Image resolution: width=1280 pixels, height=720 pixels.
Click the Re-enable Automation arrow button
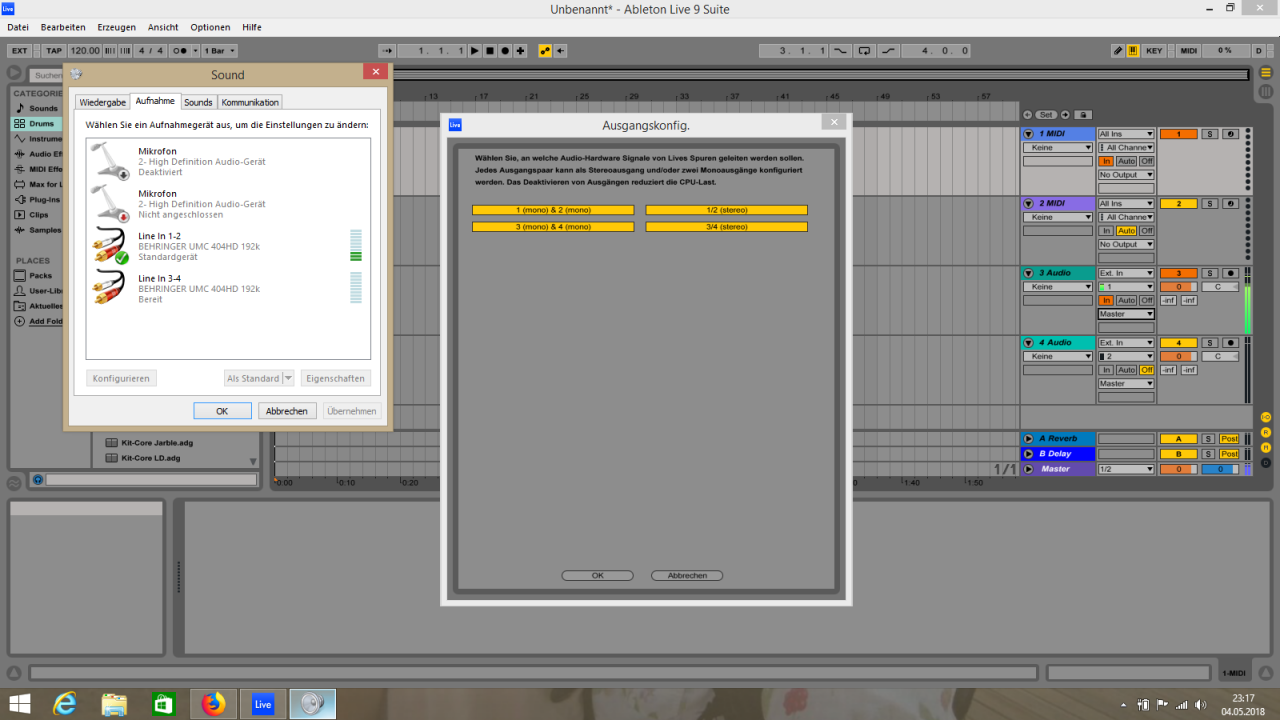pos(560,50)
